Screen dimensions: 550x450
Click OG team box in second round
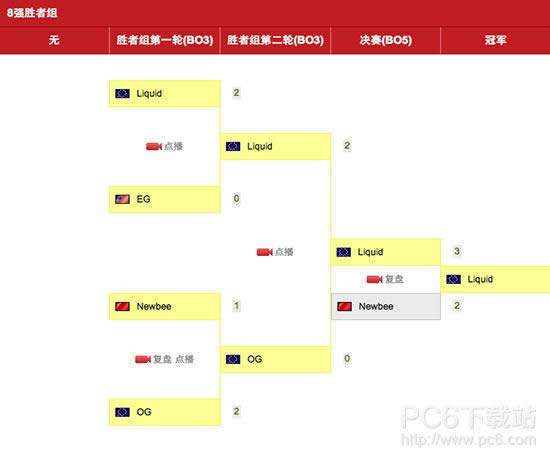click(275, 359)
